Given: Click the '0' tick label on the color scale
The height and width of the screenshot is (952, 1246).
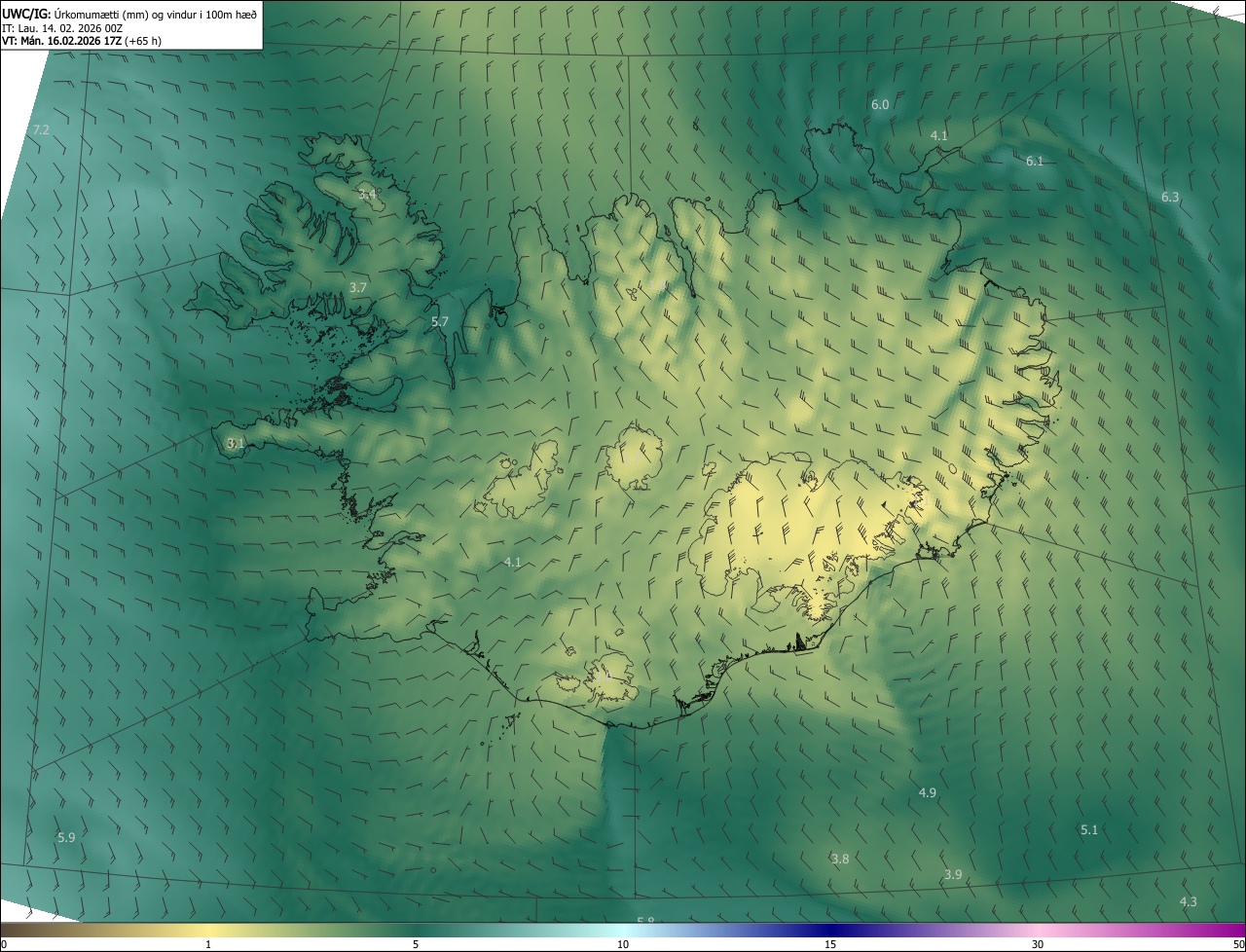Looking at the screenshot, I should [x=4, y=944].
